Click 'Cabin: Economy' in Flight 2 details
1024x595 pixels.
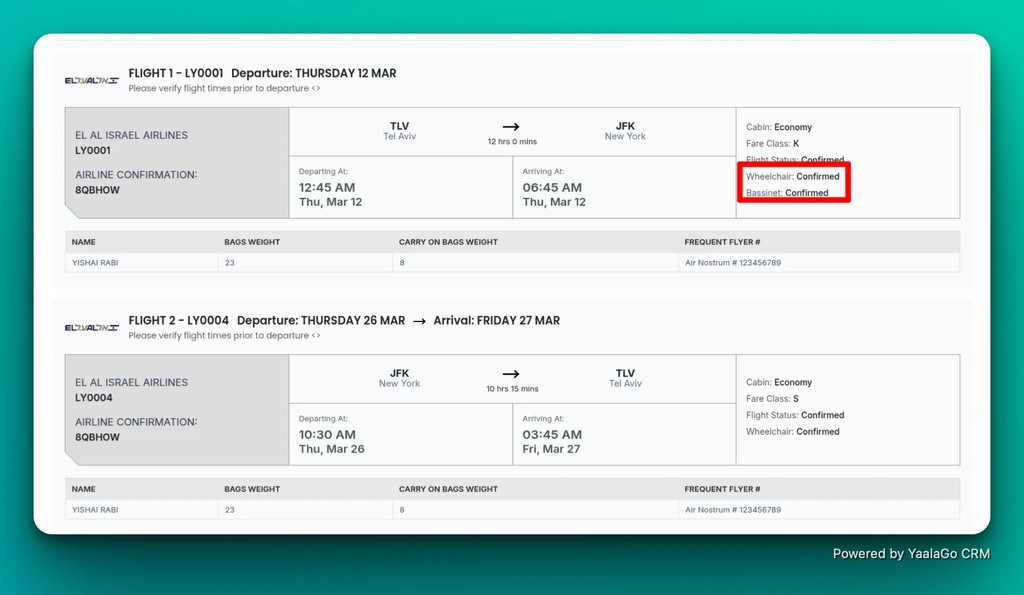(x=779, y=383)
